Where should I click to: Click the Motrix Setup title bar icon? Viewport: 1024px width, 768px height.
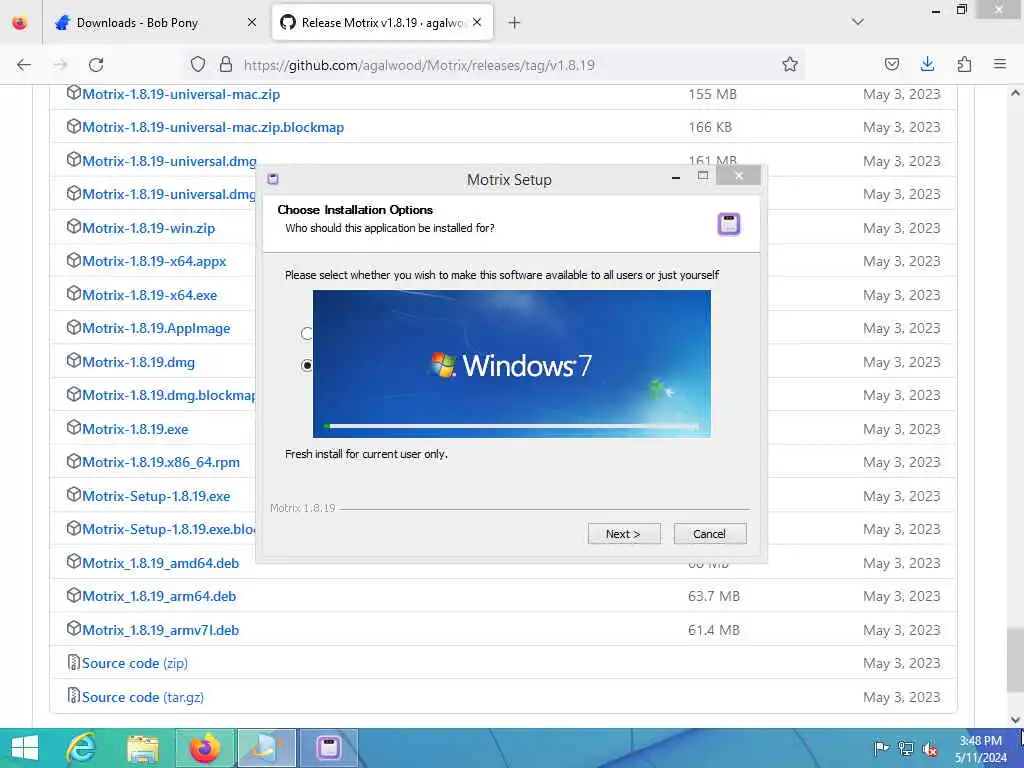pos(273,179)
